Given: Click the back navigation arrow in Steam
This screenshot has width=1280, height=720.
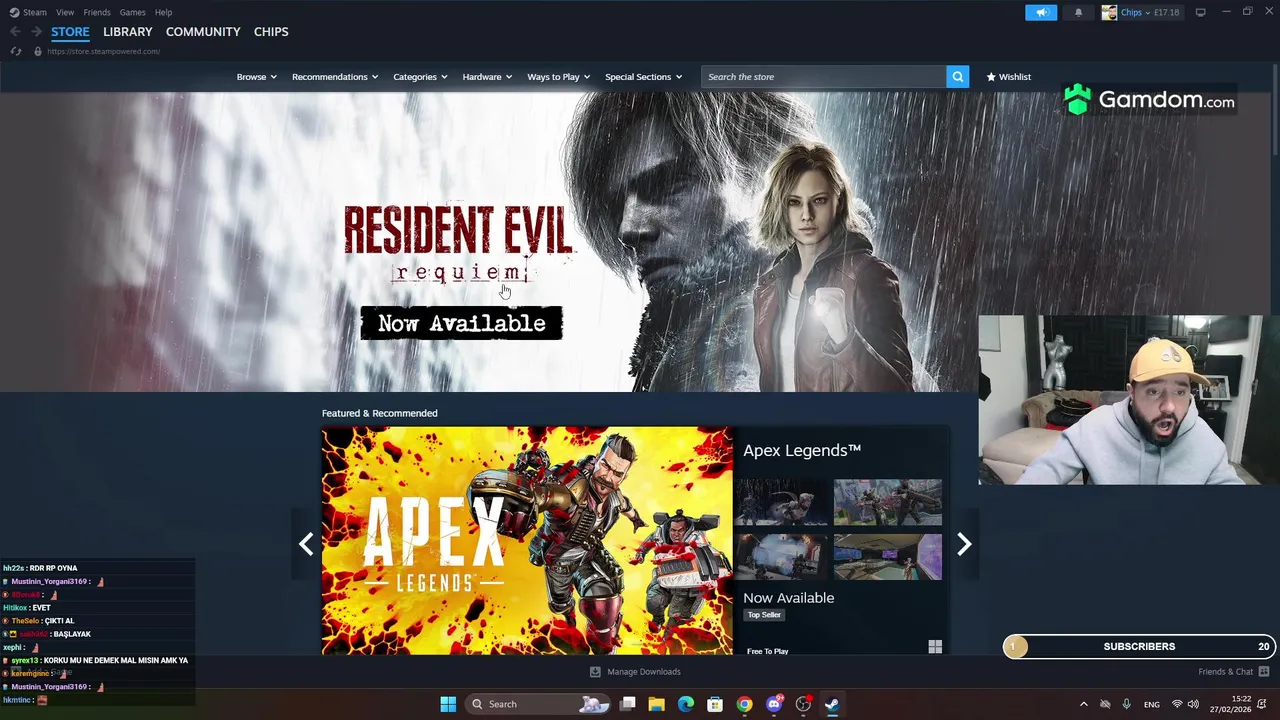Looking at the screenshot, I should pos(15,32).
